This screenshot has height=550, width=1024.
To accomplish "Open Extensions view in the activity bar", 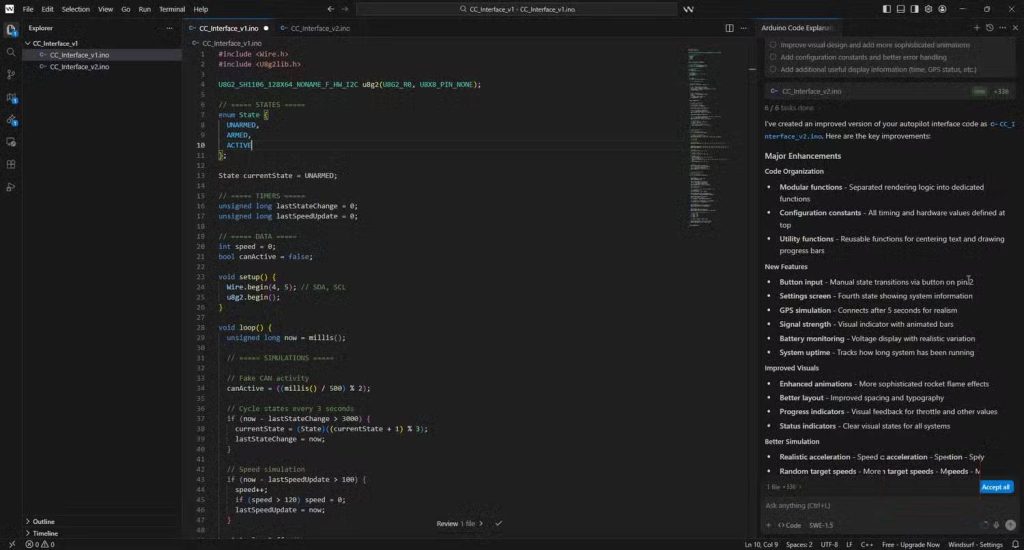I will tap(11, 165).
